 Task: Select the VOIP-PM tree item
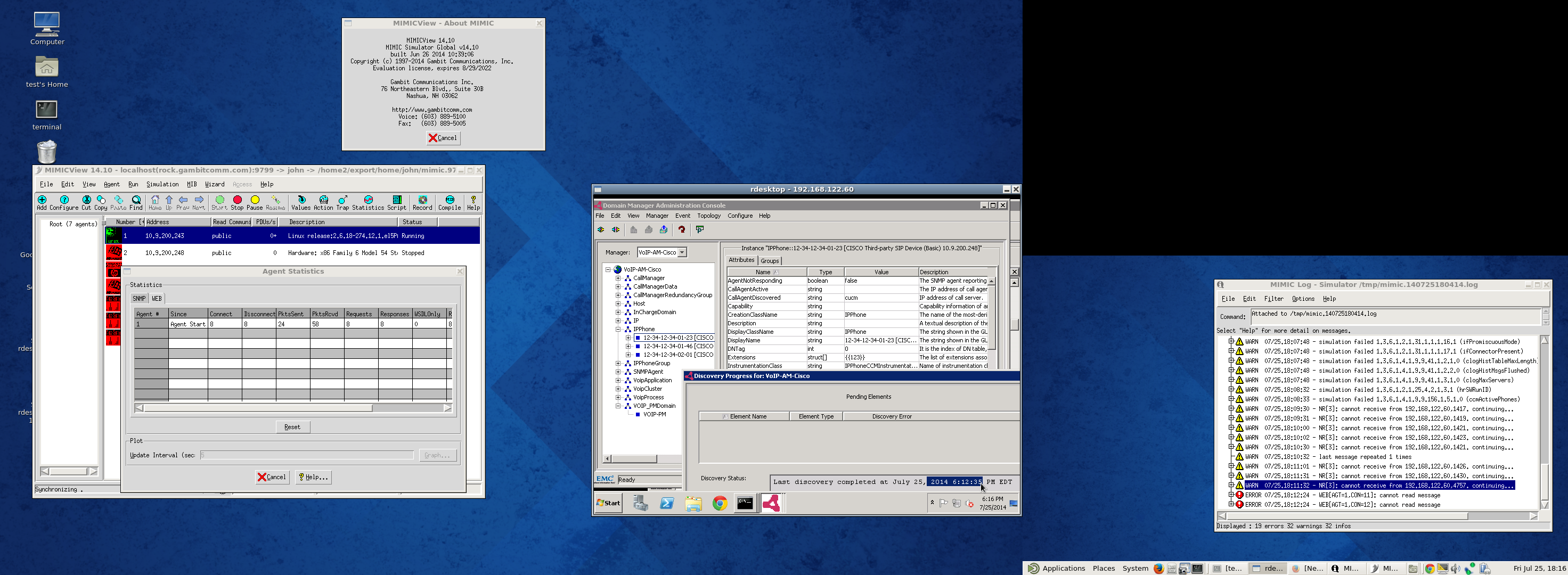[655, 414]
